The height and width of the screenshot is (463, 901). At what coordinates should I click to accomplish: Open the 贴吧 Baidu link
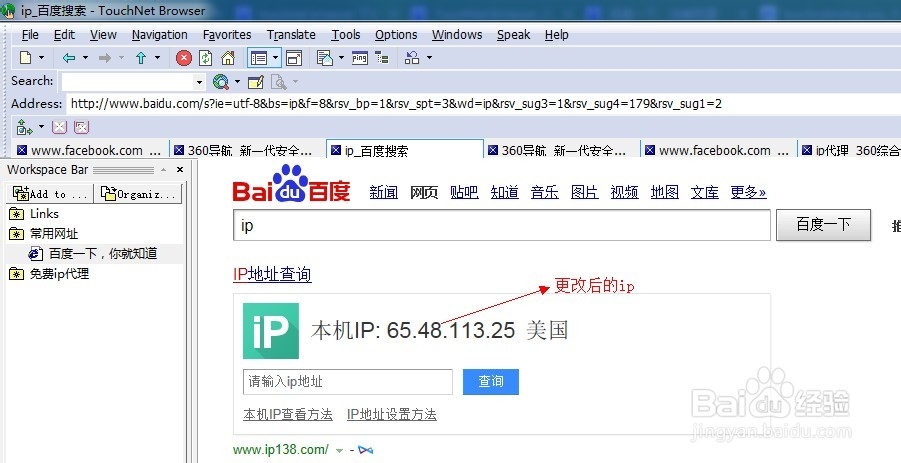click(464, 192)
